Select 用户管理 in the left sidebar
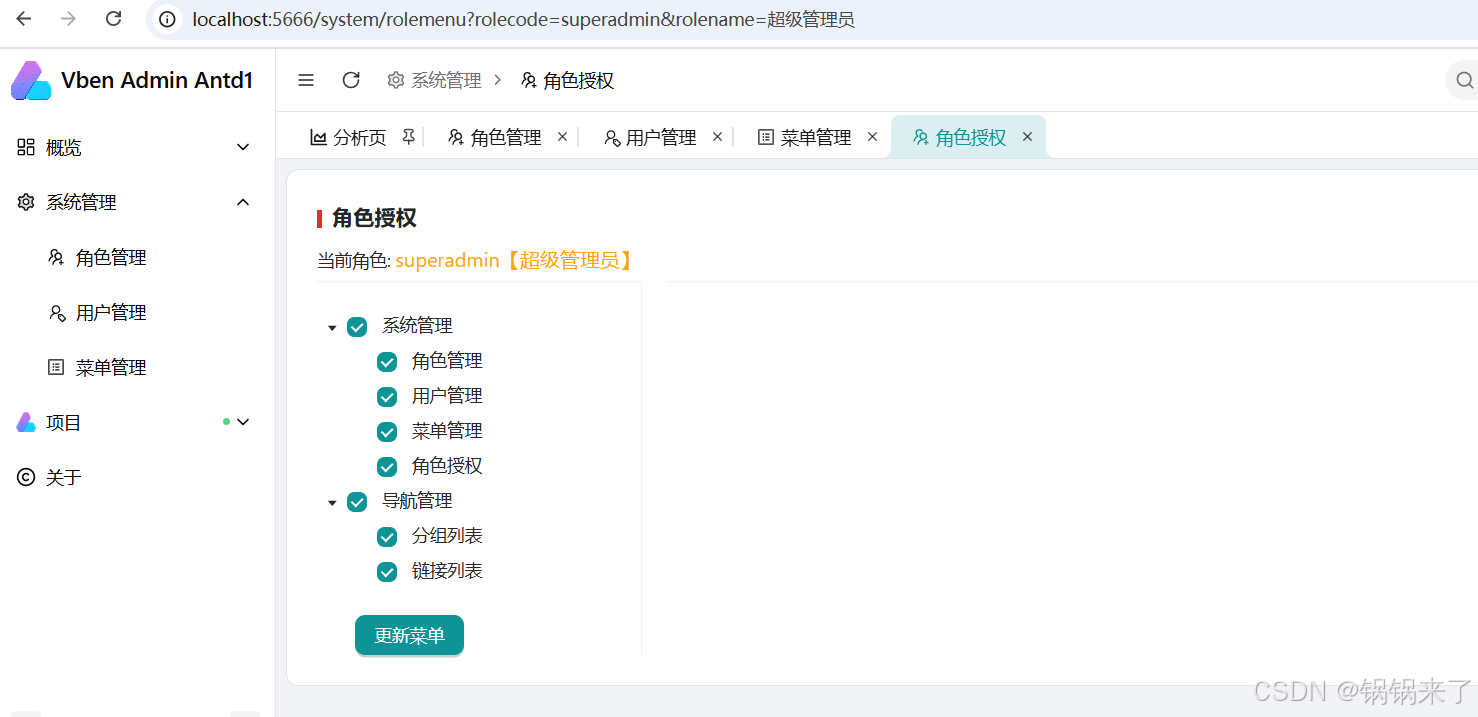The image size is (1478, 717). click(x=110, y=311)
